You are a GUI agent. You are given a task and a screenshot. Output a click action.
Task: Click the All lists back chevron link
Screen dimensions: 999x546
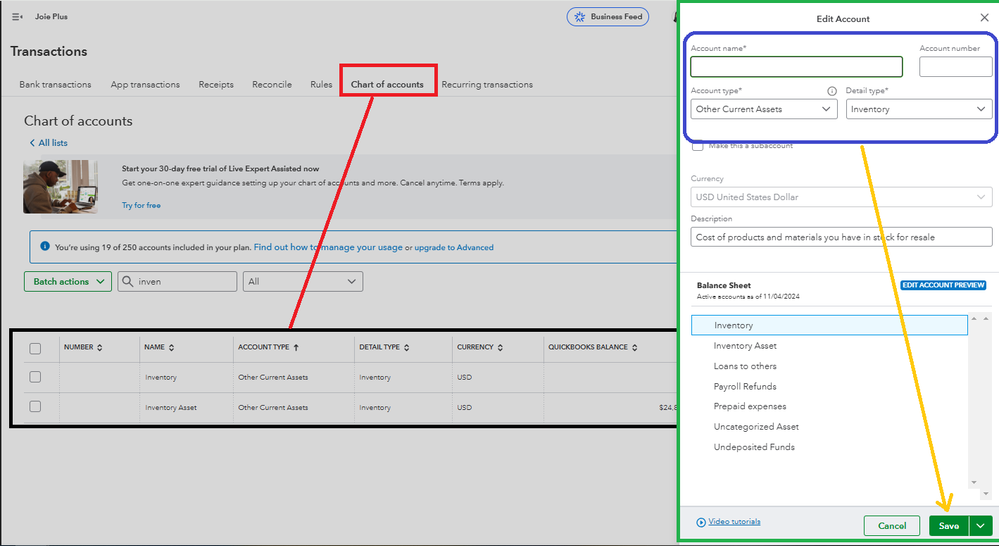[x=48, y=143]
